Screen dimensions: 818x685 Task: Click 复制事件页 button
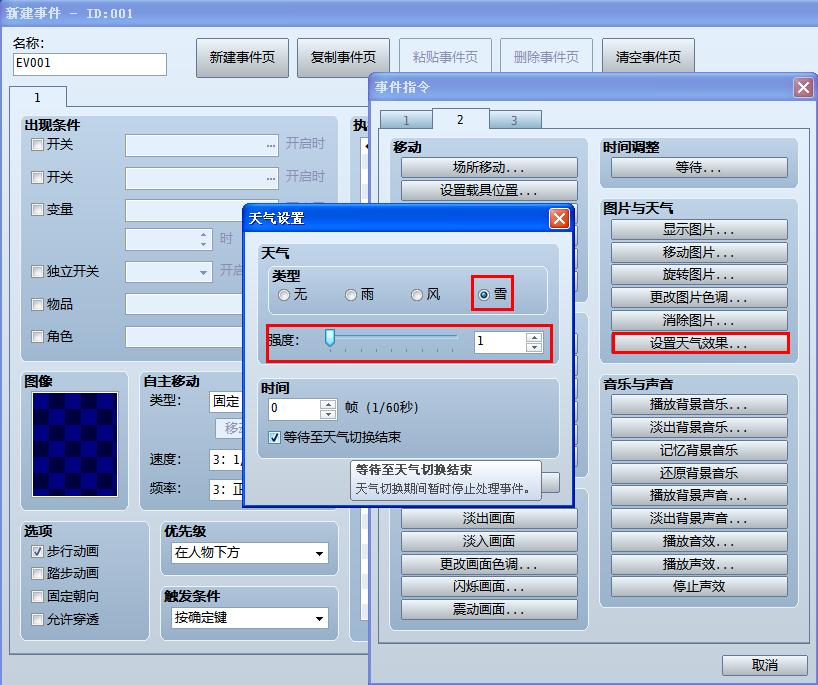pos(343,57)
